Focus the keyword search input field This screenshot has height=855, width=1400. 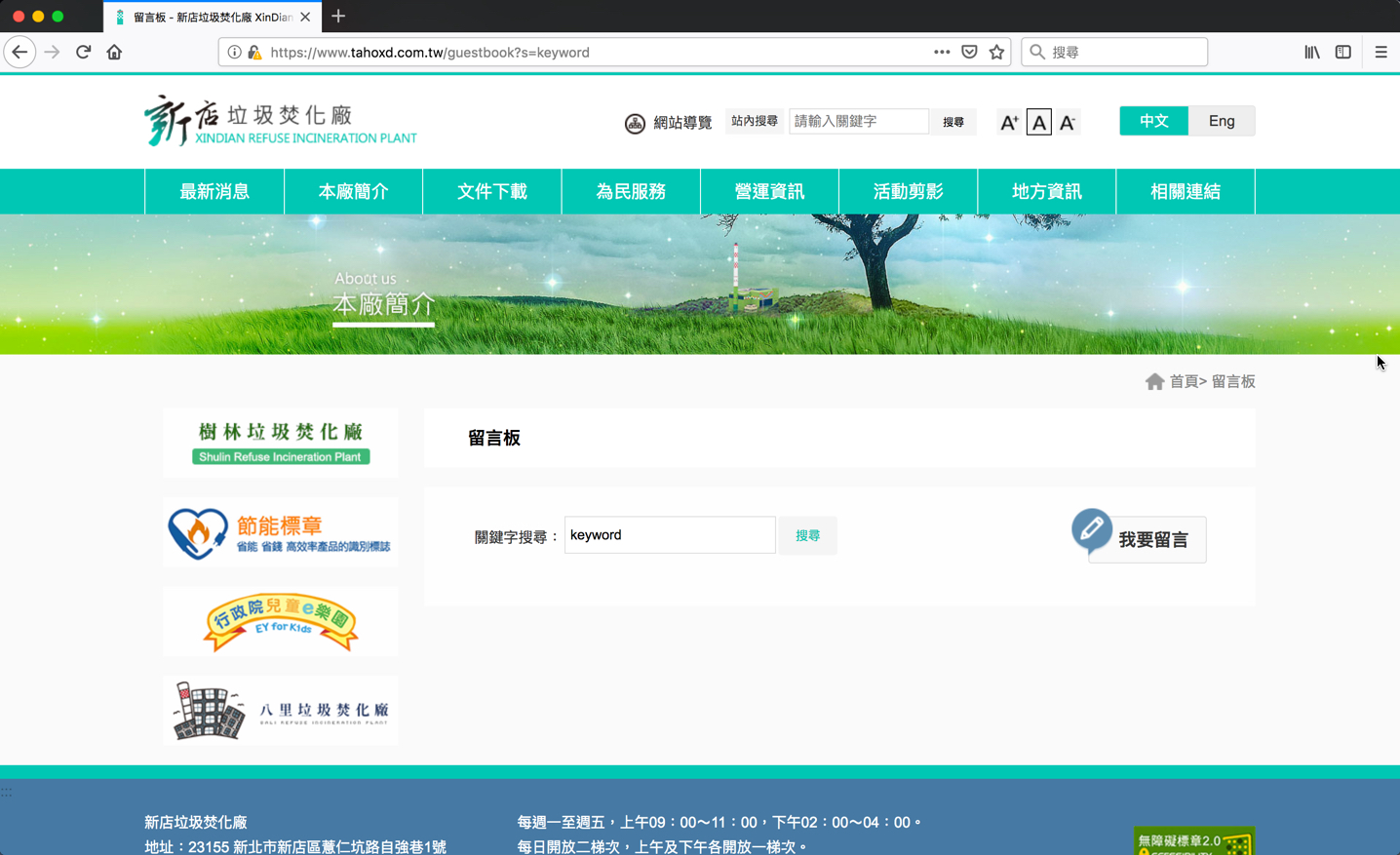pos(670,535)
